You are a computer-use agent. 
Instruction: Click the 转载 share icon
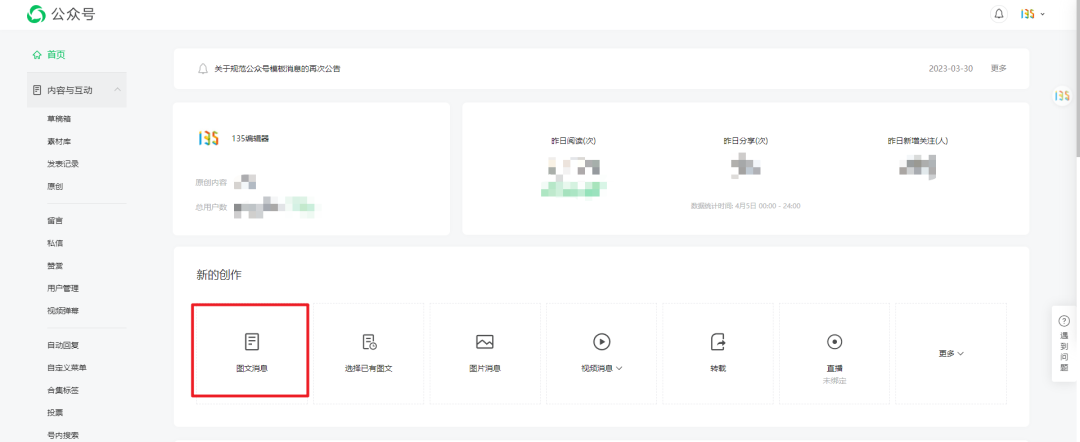coord(718,342)
